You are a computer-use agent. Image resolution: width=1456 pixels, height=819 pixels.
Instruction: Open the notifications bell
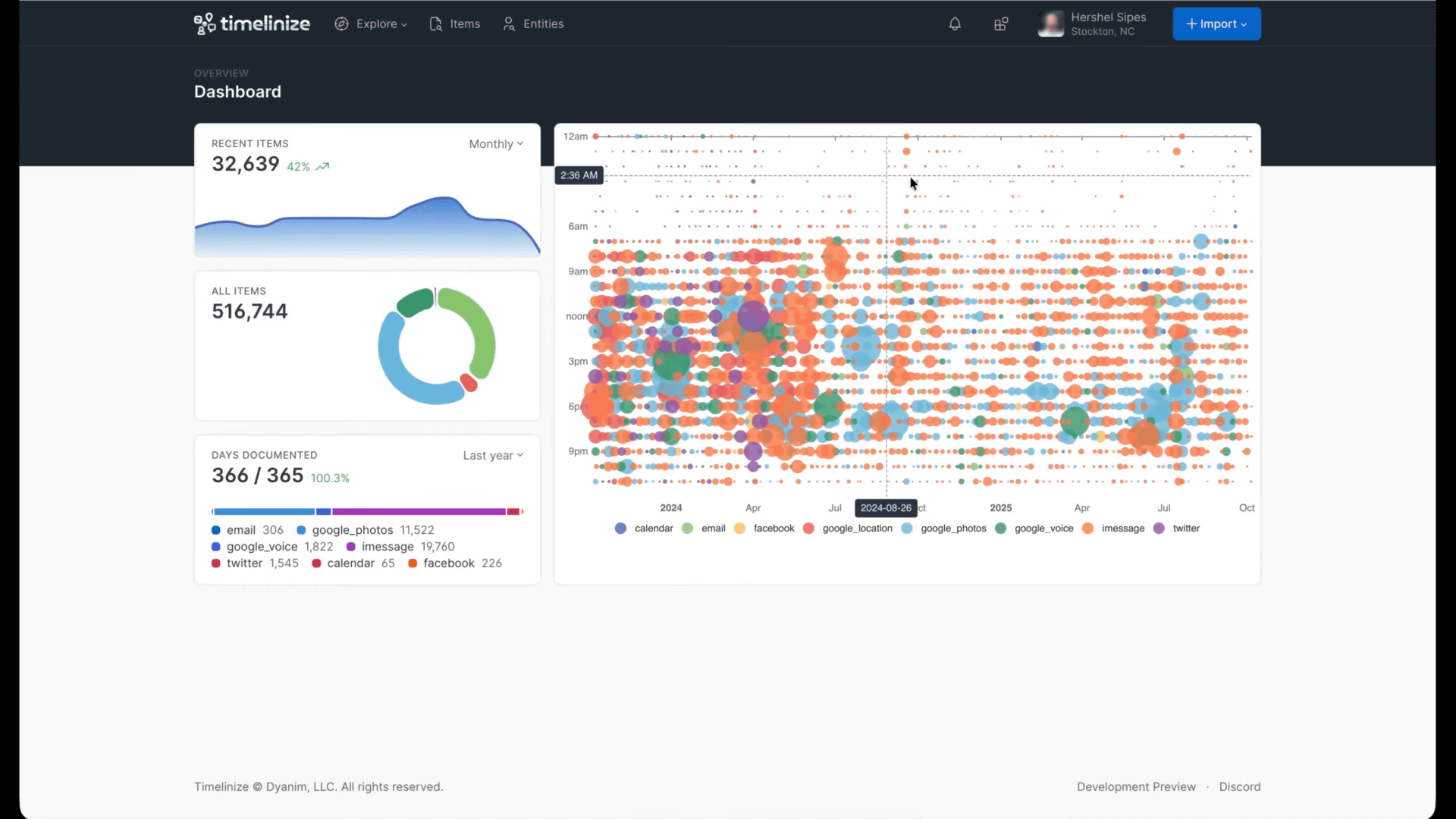click(x=955, y=24)
